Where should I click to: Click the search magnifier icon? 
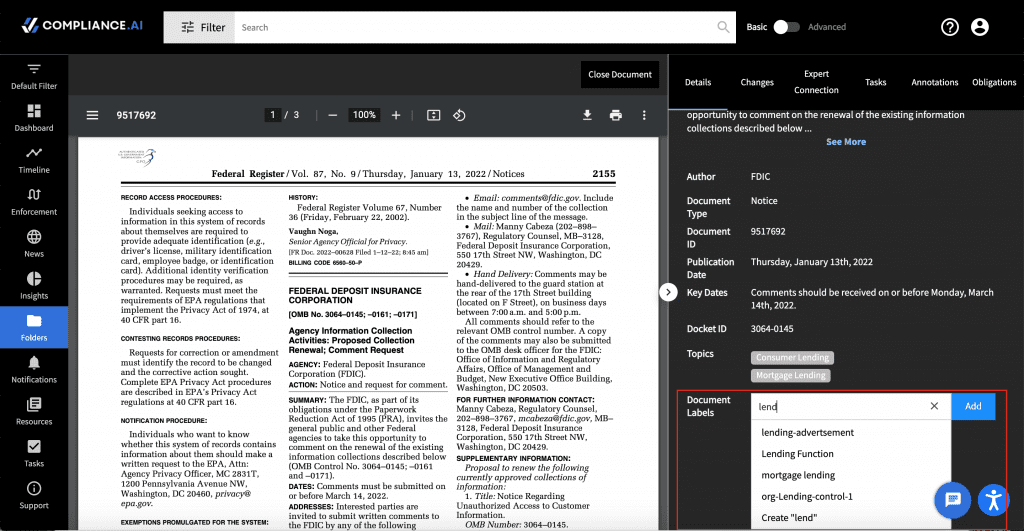click(723, 27)
